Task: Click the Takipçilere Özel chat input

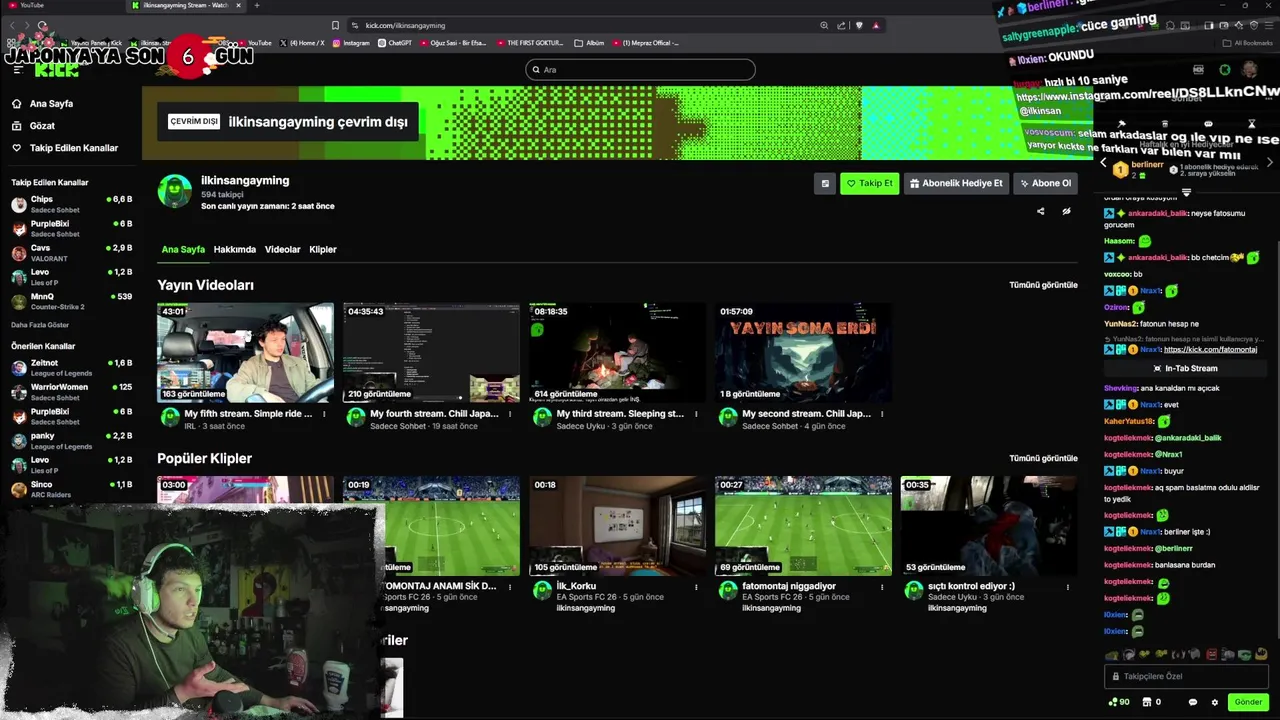Action: (x=1186, y=677)
